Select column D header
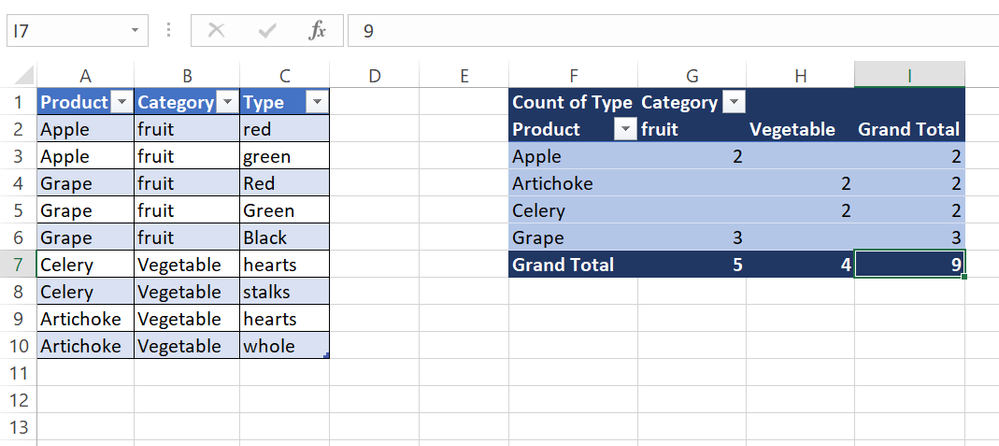 [374, 75]
